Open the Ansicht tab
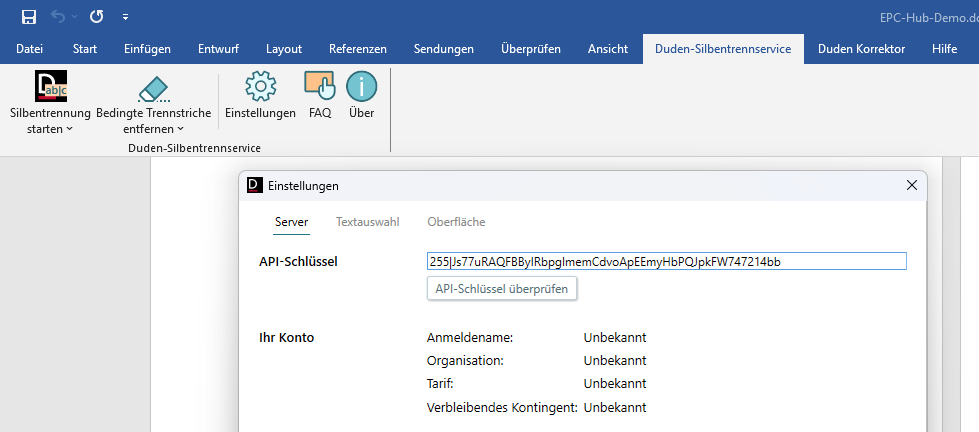 pos(608,49)
